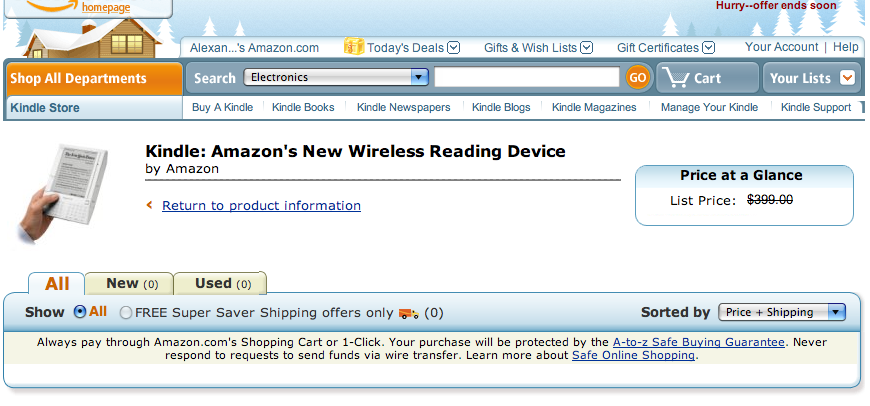Open the Kindle Books menu item
870x406 pixels.
tap(303, 107)
